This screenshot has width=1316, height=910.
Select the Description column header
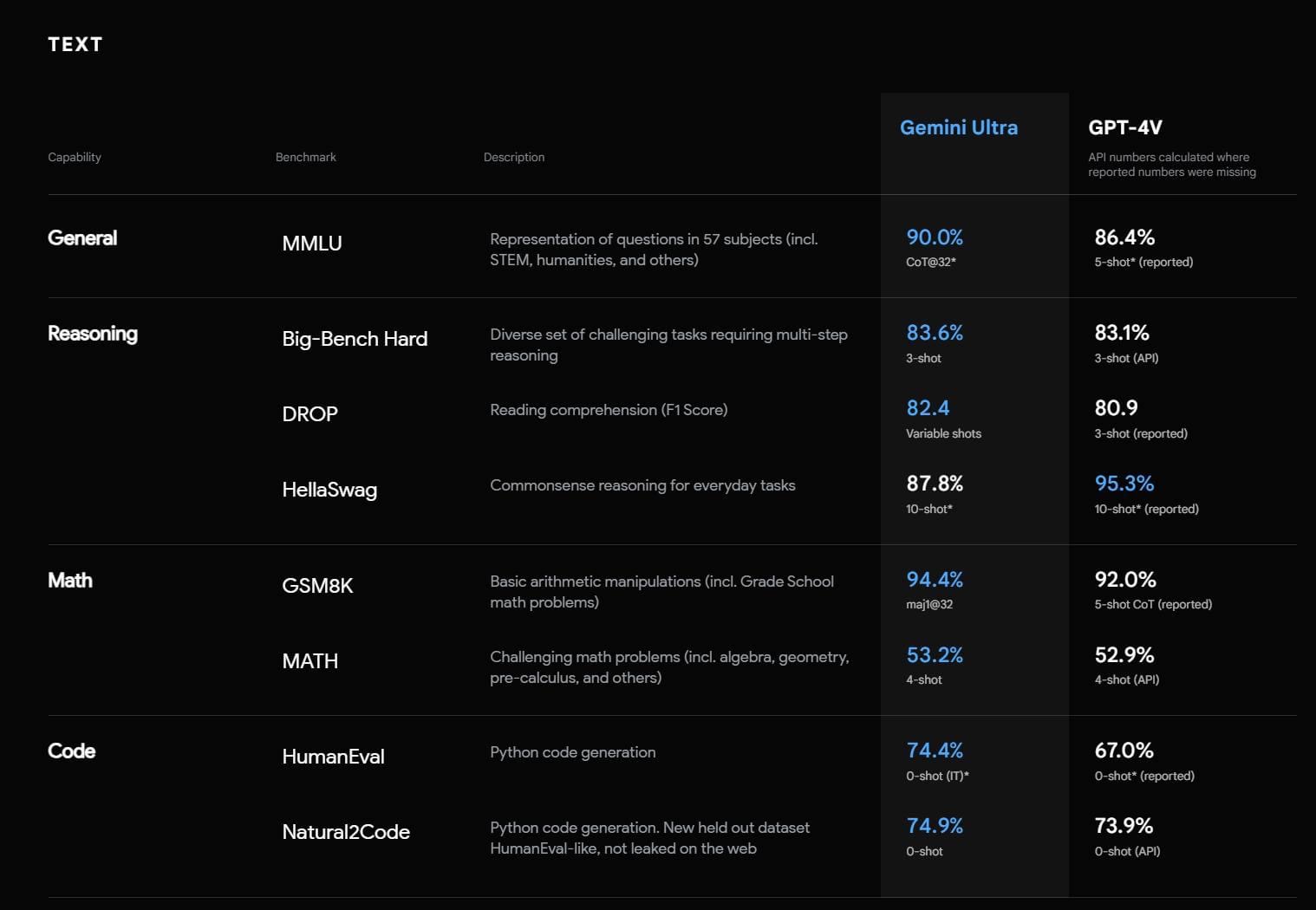click(514, 157)
